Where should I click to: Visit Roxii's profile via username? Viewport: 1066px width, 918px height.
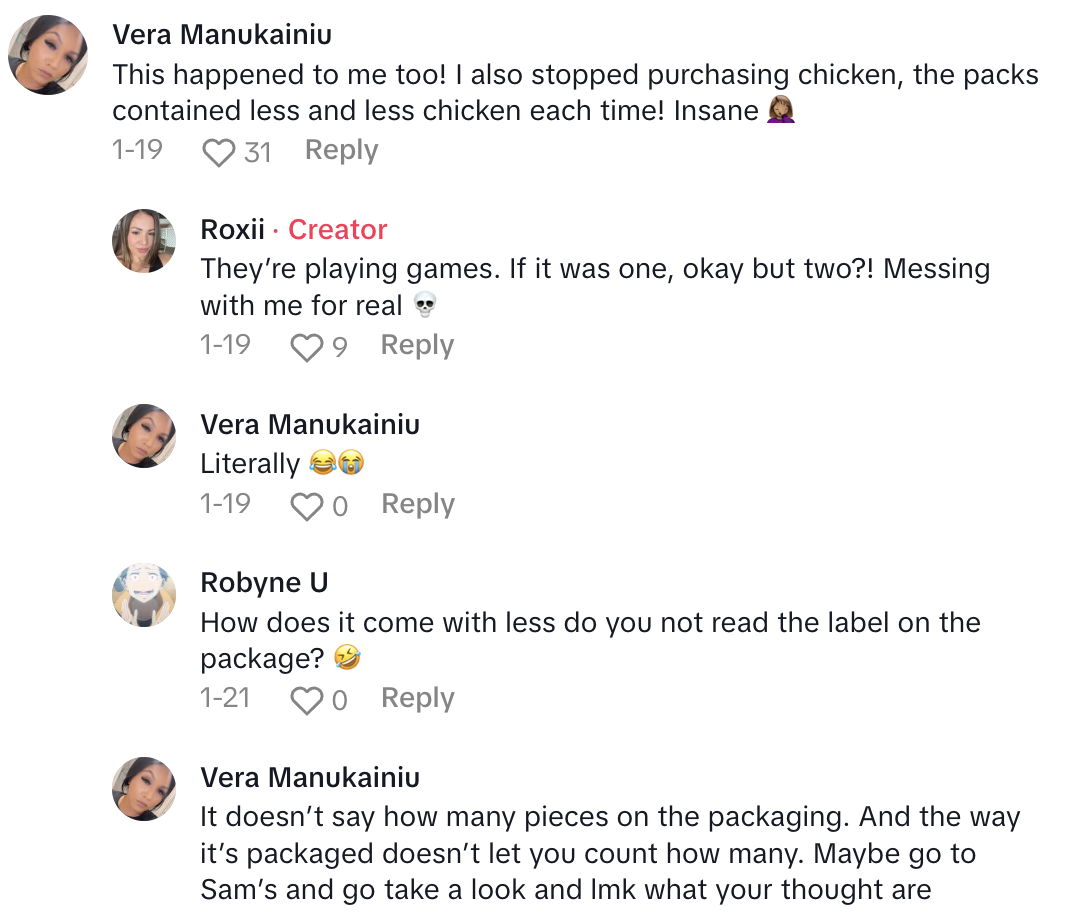point(232,230)
